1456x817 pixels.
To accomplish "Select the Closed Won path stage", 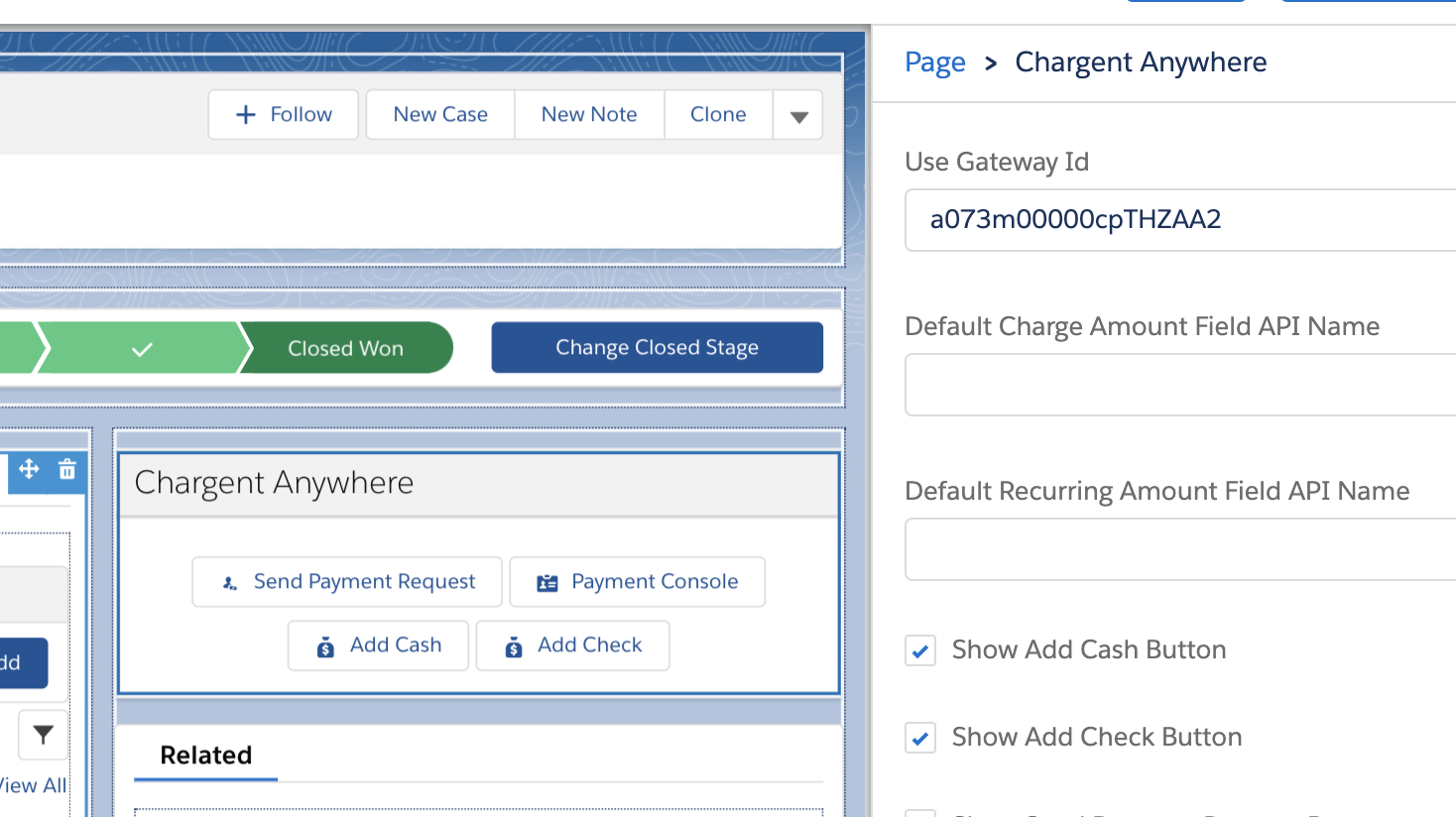I will pos(345,347).
